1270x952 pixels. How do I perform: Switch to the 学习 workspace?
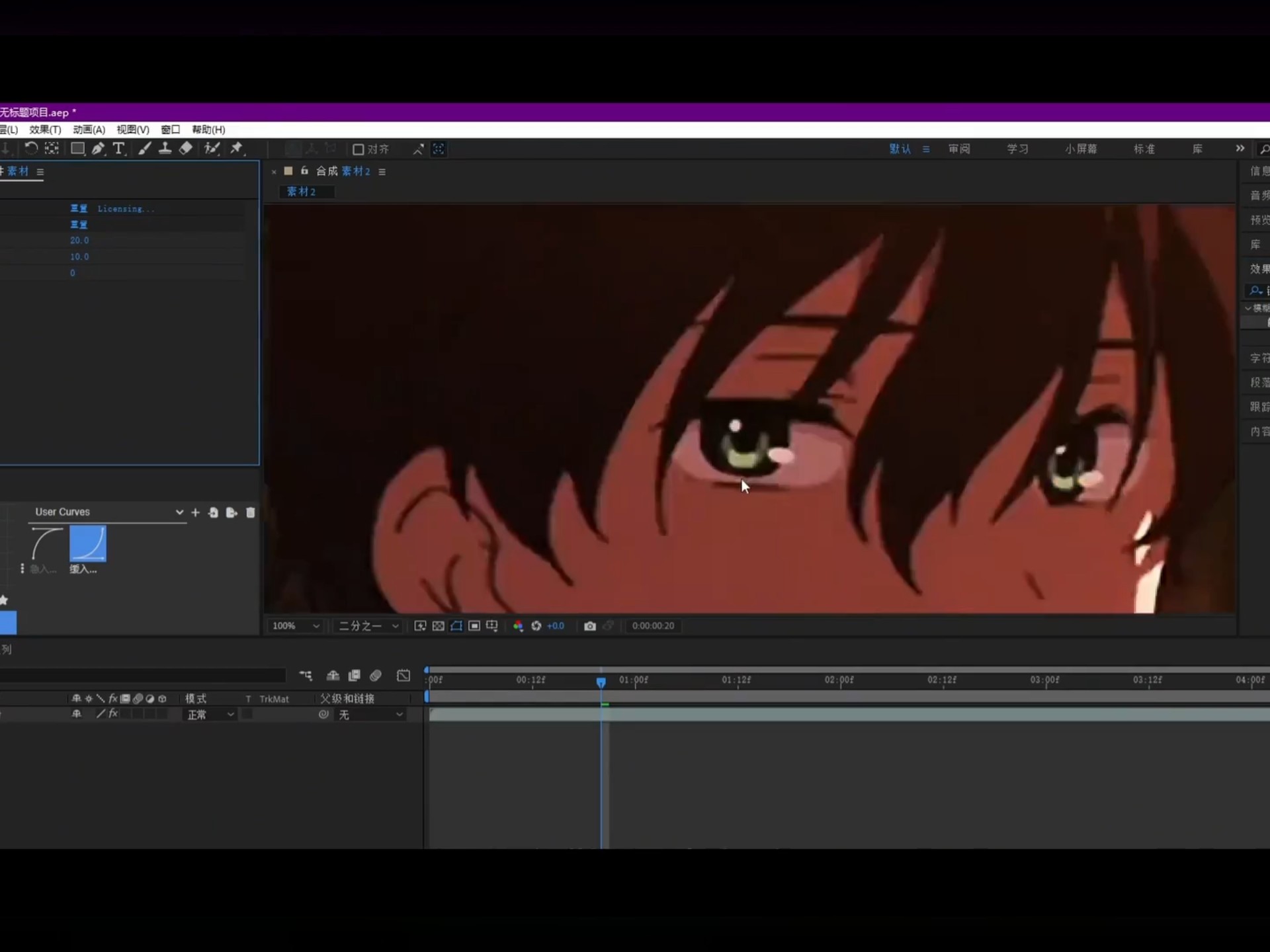(x=1017, y=149)
